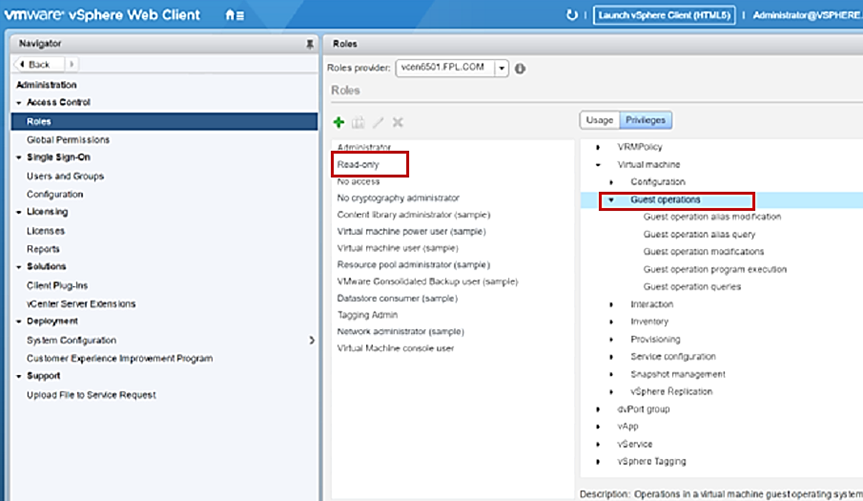Switch to the Usage tab
The height and width of the screenshot is (501, 863).
point(599,120)
